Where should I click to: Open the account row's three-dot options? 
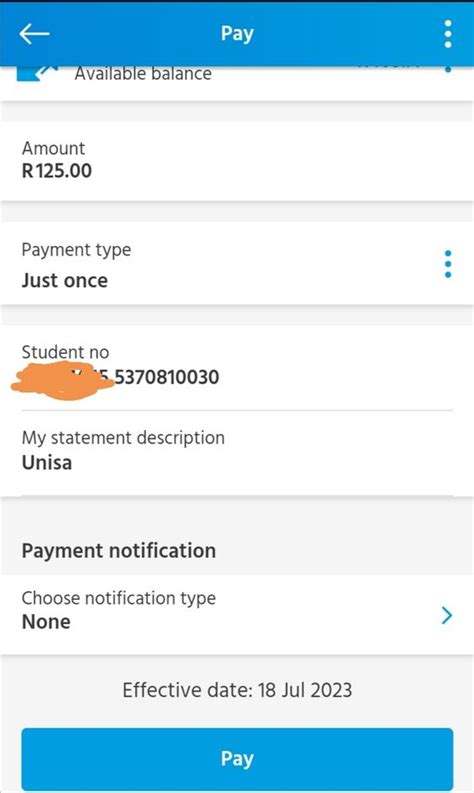(448, 69)
